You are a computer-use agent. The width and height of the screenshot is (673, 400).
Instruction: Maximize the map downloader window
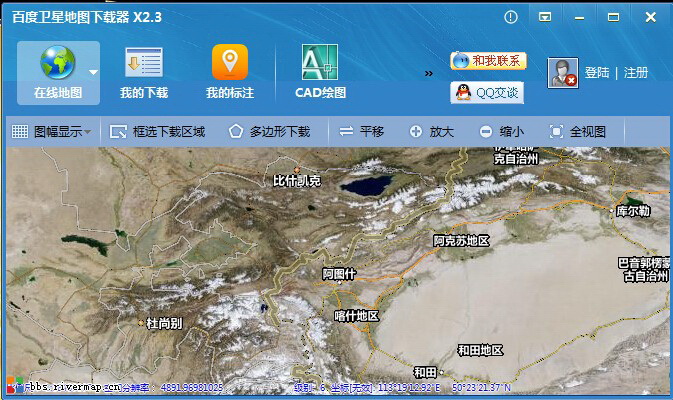pos(613,17)
